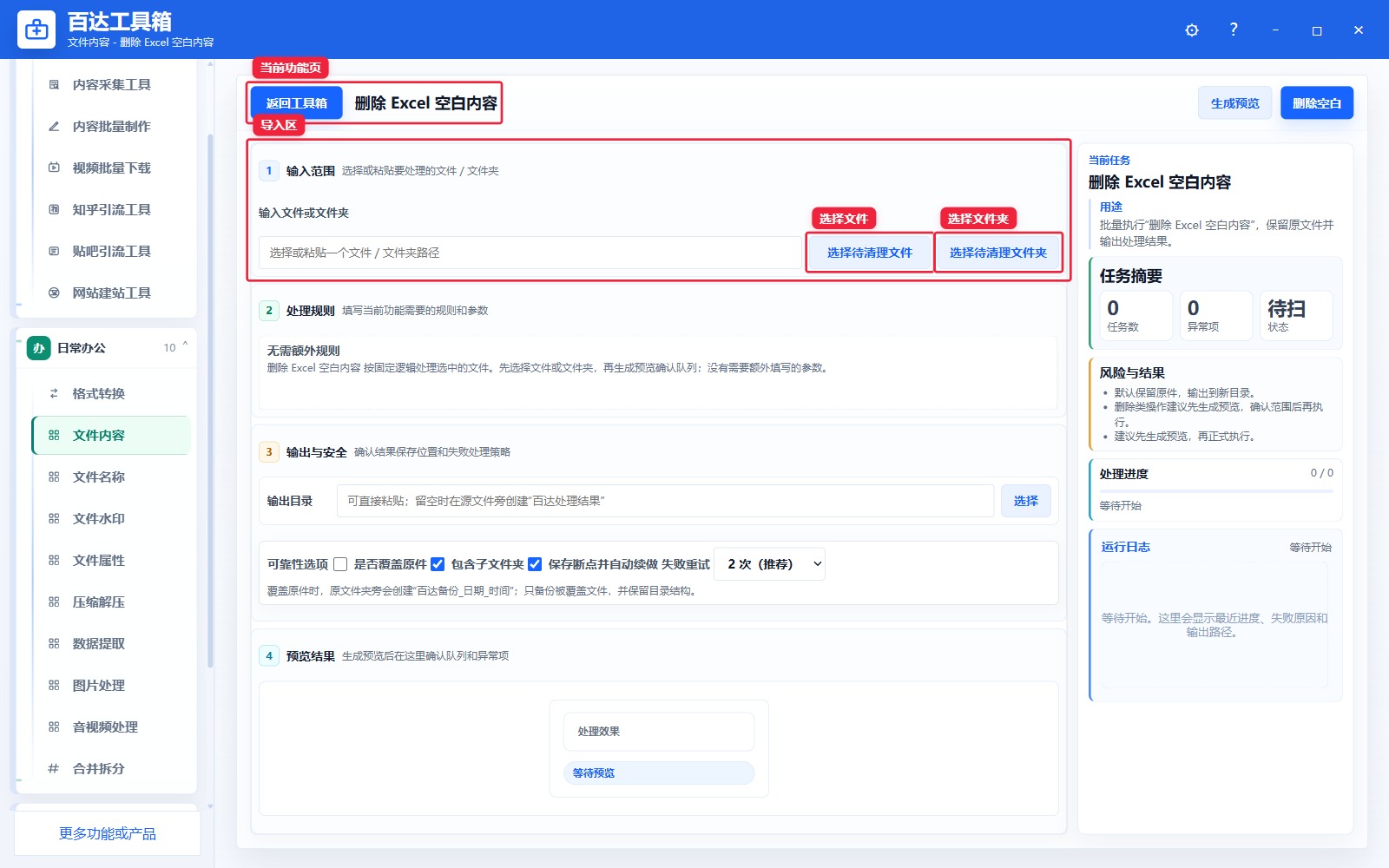
Task: Select 合并拆分 from the sidebar
Action: 111,768
